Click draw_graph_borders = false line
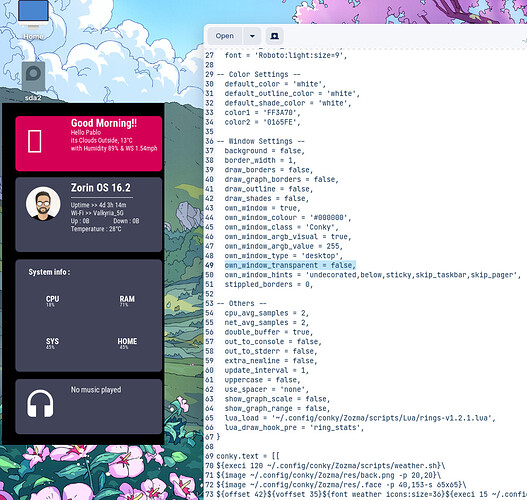Screen dimensions: 527x500 point(281,179)
